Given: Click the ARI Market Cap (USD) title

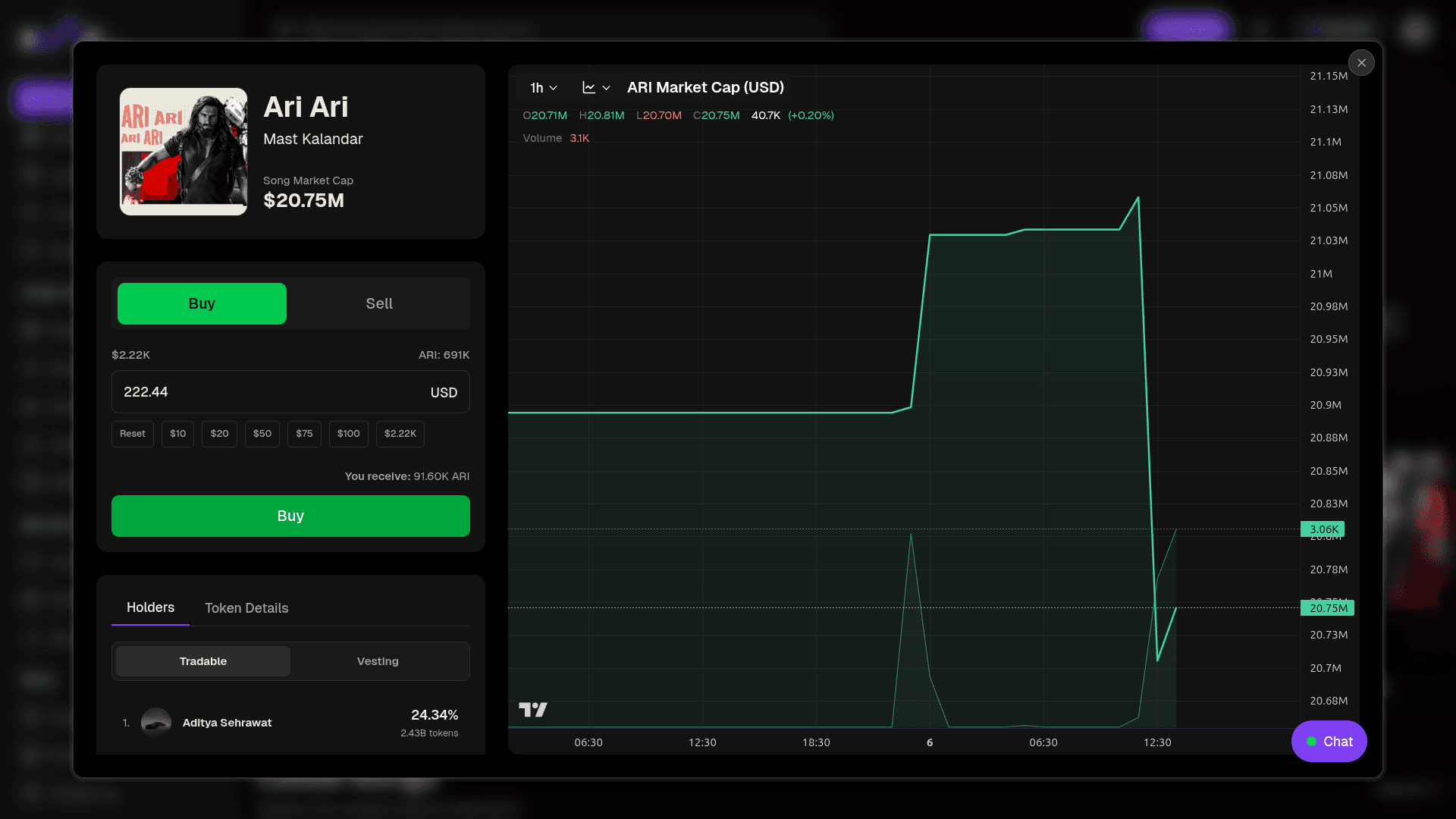Looking at the screenshot, I should coord(705,88).
